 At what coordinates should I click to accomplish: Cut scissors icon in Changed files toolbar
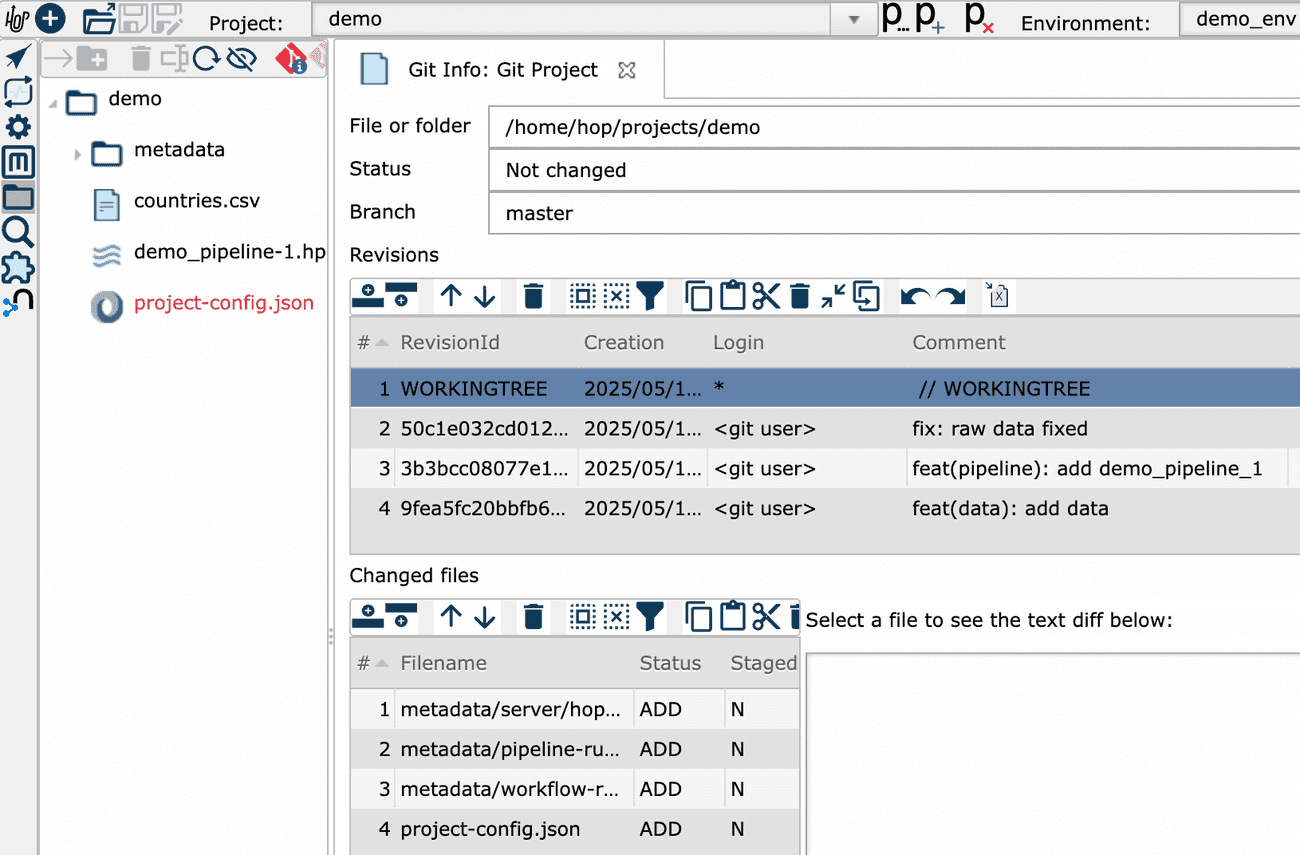(x=766, y=617)
